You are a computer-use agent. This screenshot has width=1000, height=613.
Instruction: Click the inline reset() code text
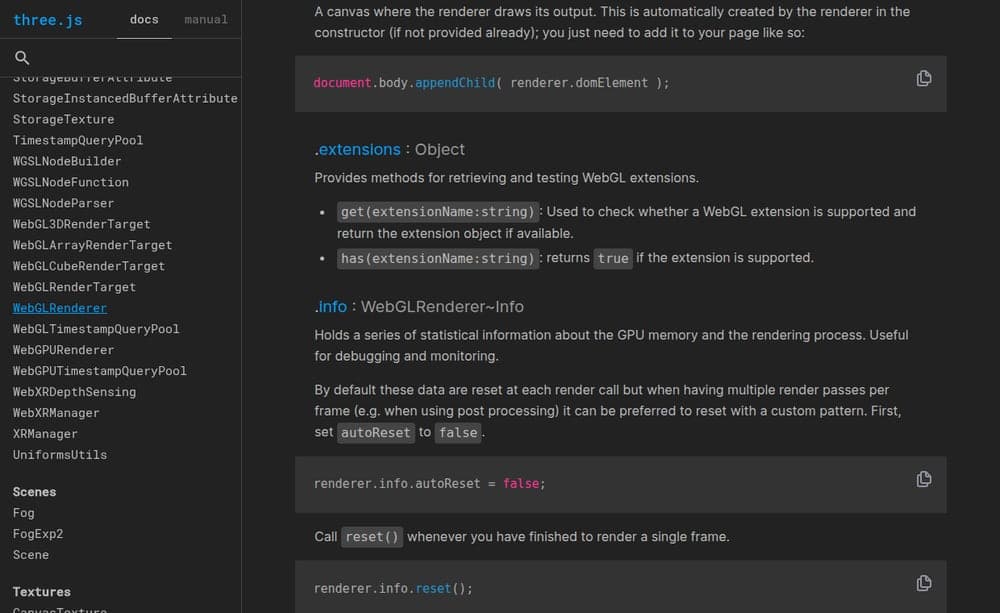click(372, 537)
